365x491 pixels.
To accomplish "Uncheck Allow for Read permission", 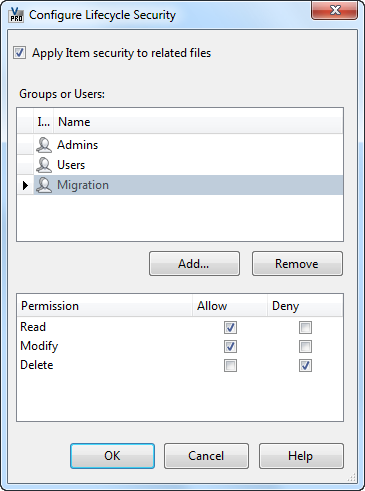I will pyautogui.click(x=230, y=327).
